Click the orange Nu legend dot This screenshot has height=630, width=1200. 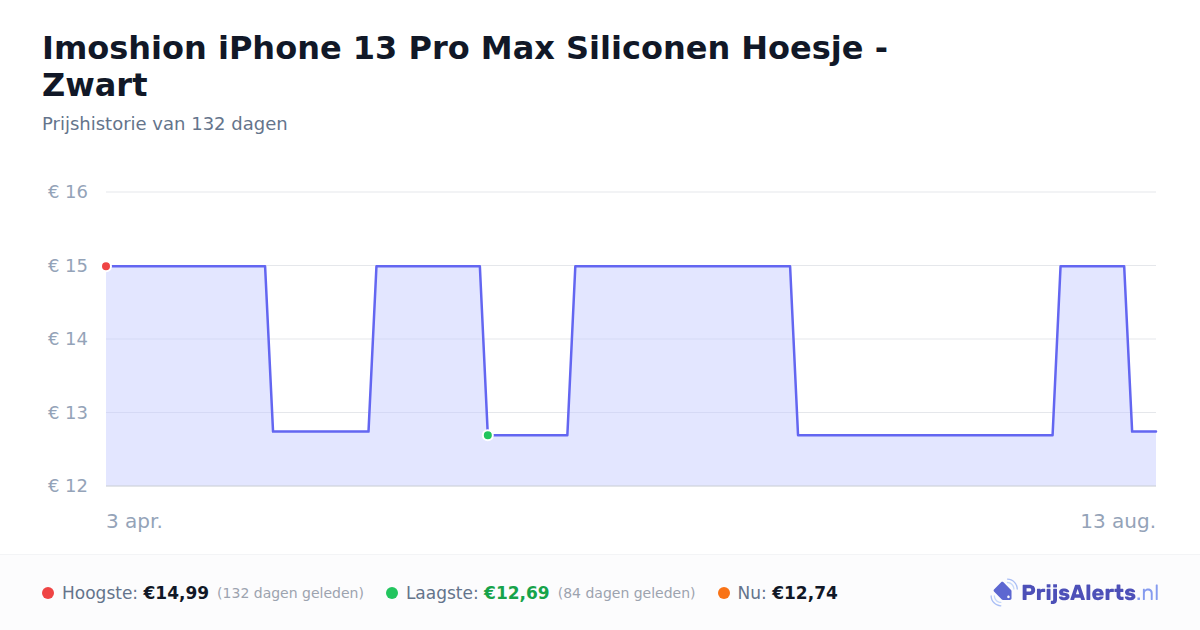pyautogui.click(x=724, y=593)
